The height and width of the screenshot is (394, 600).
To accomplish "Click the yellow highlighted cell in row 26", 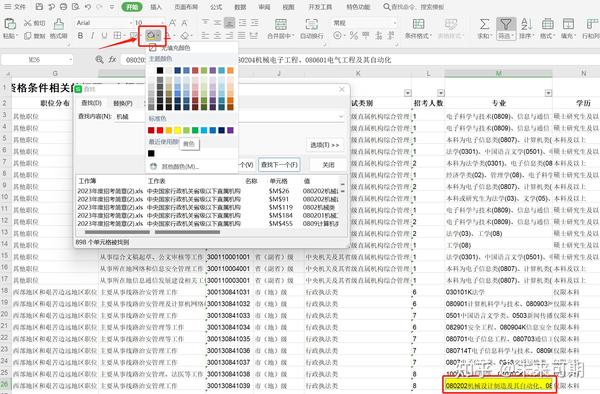I will pyautogui.click(x=499, y=386).
